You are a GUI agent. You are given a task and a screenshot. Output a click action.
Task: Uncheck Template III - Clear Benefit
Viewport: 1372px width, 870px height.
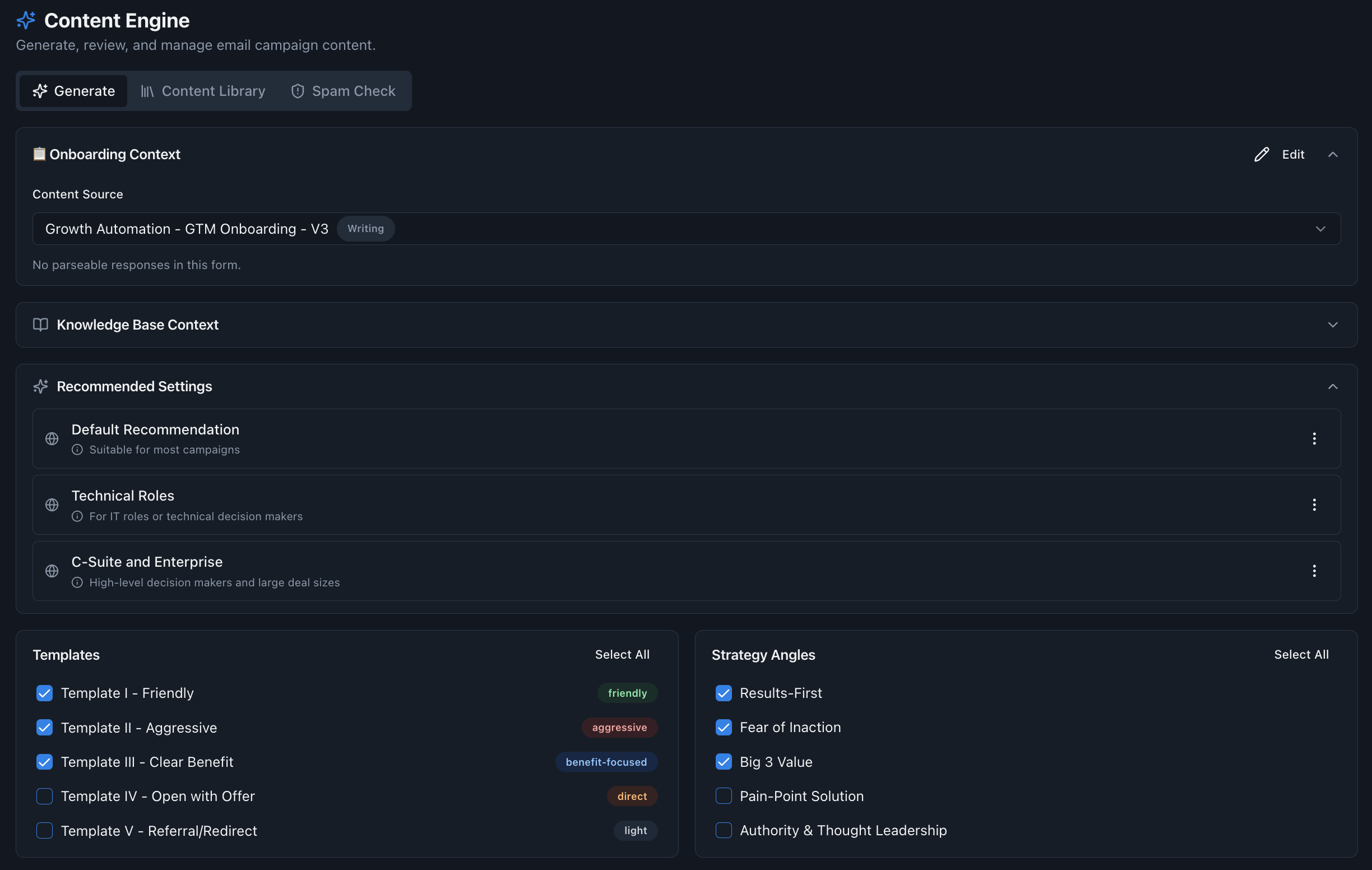44,762
